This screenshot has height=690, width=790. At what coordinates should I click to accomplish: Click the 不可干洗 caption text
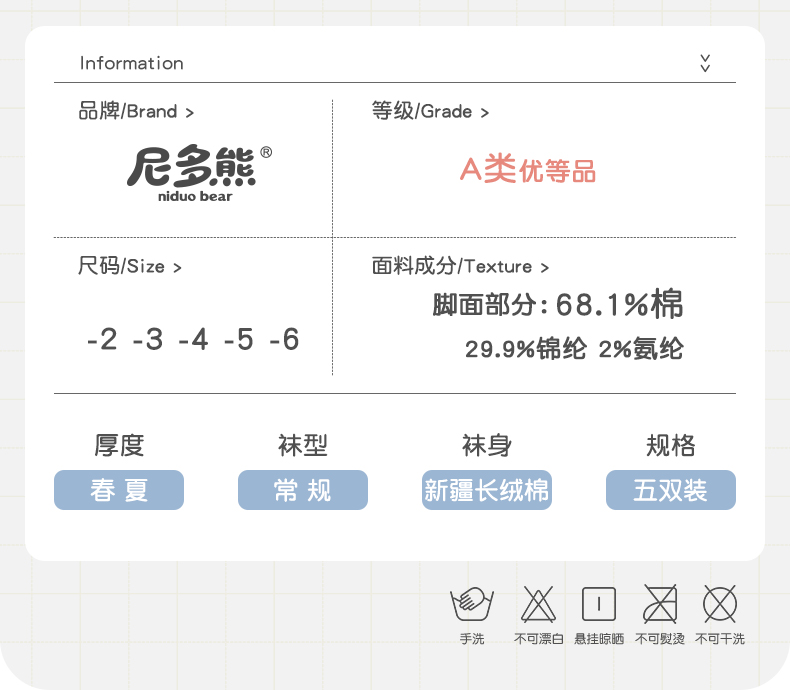(719, 639)
